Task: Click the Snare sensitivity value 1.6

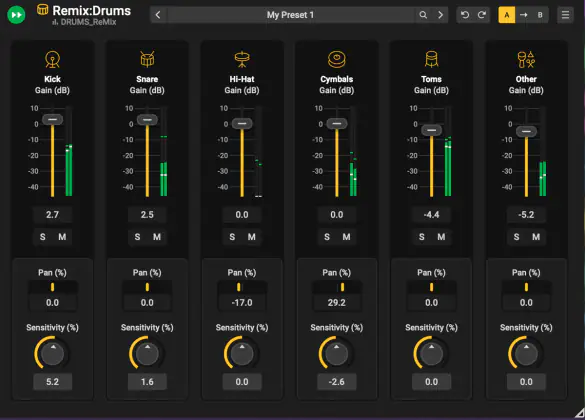Action: tap(147, 382)
